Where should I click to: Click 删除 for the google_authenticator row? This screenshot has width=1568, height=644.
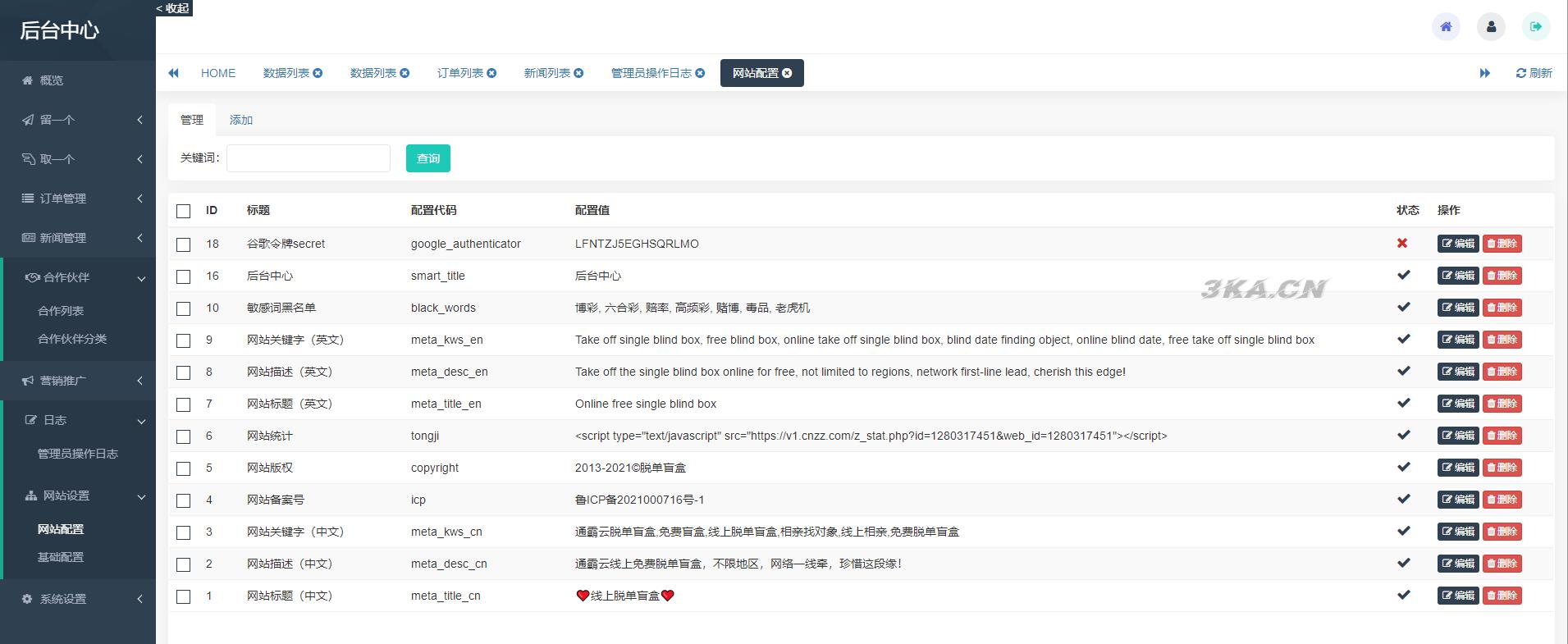click(x=1502, y=244)
